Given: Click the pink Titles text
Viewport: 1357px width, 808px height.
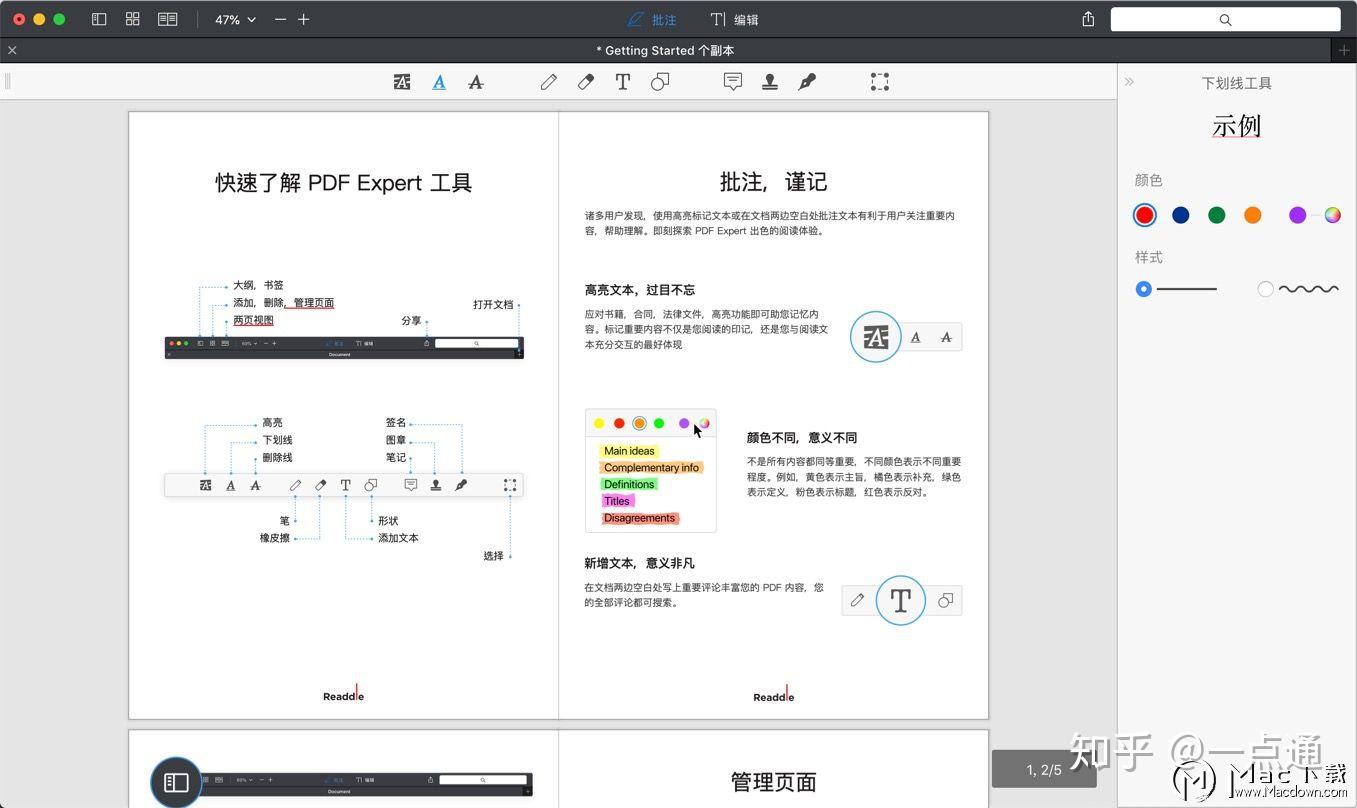Looking at the screenshot, I should tap(617, 501).
